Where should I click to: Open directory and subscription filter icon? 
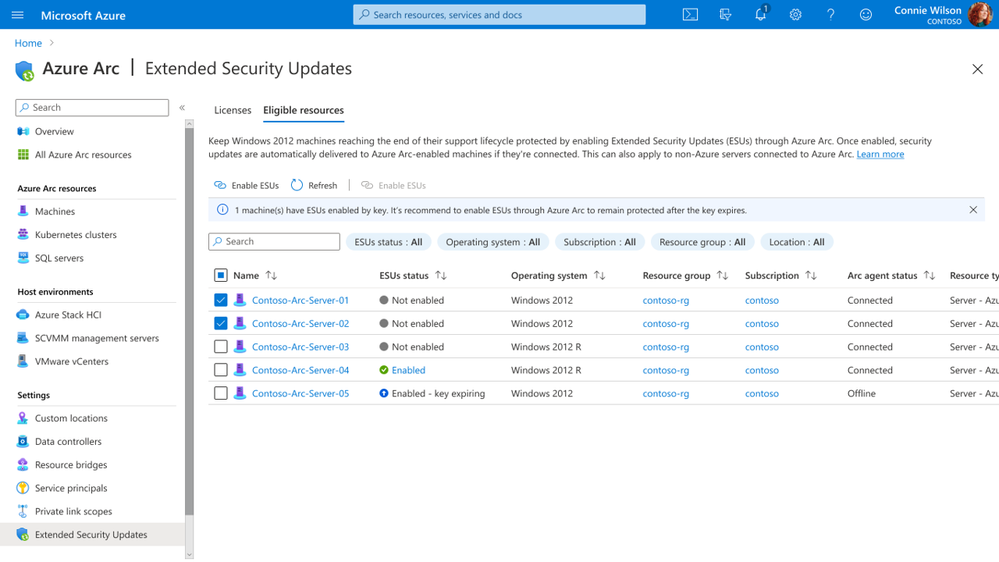click(x=725, y=15)
